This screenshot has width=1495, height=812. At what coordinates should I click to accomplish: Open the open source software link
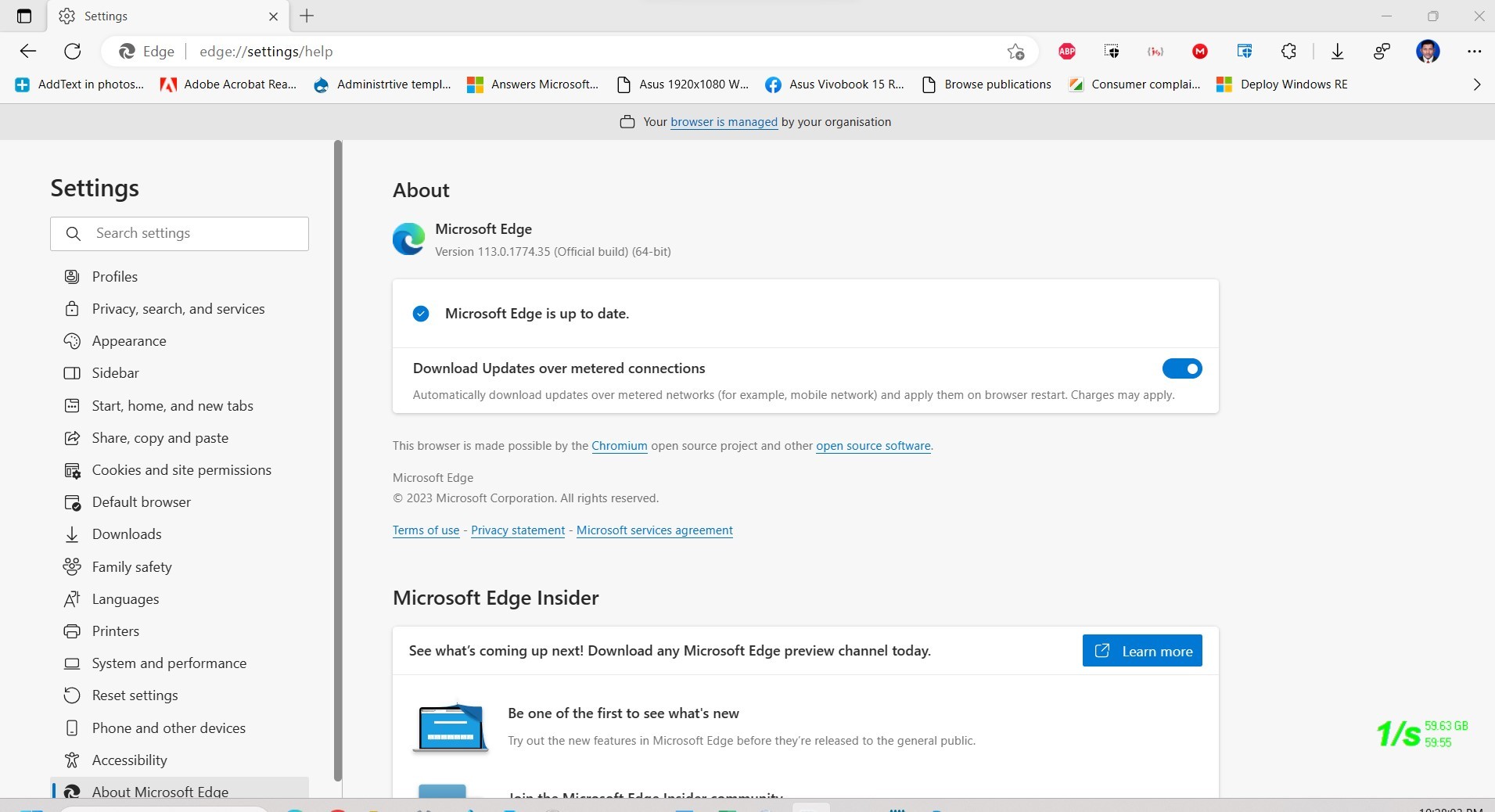pos(873,446)
